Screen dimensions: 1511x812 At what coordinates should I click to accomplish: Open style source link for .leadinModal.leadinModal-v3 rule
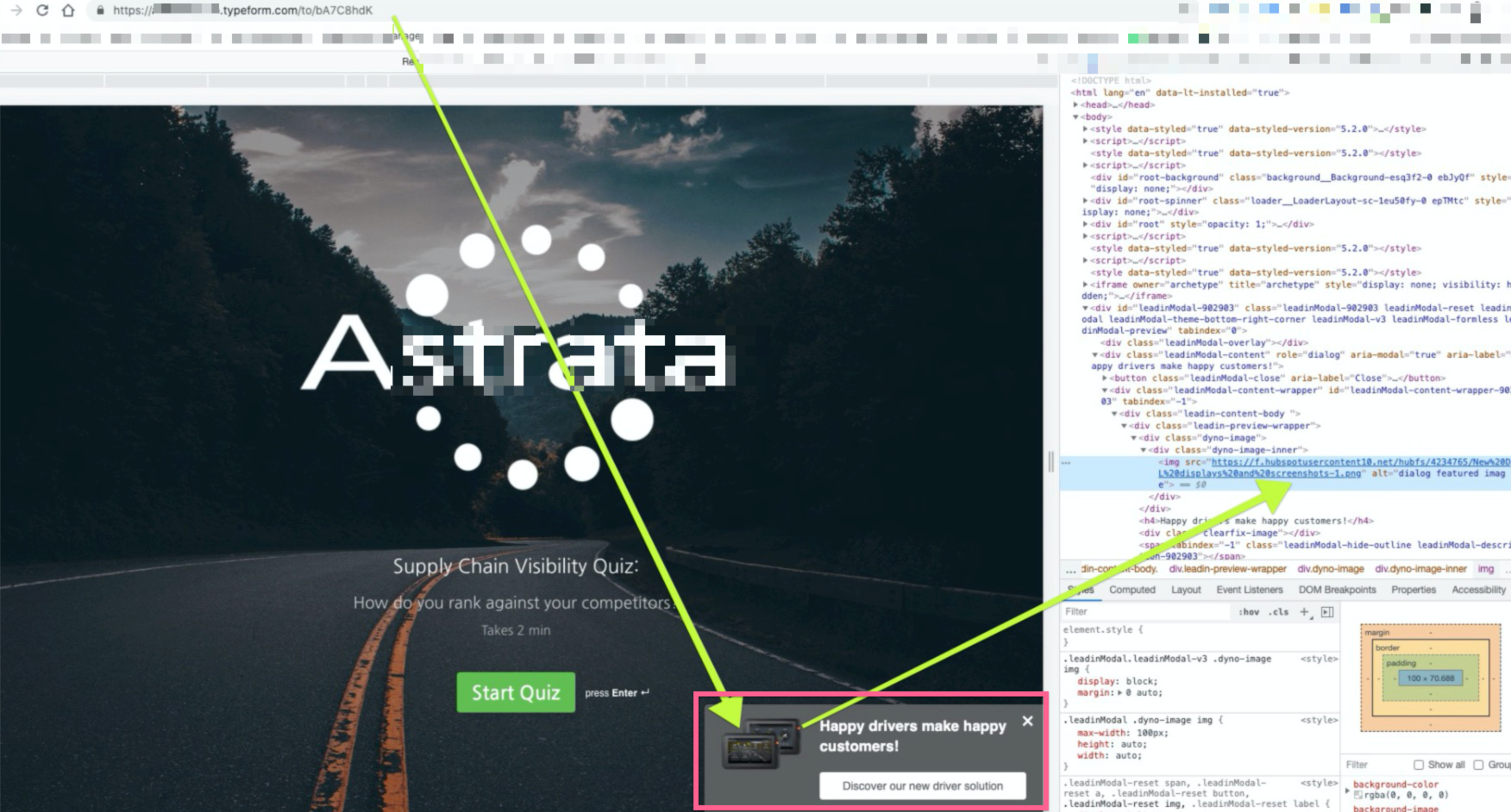(x=1320, y=659)
